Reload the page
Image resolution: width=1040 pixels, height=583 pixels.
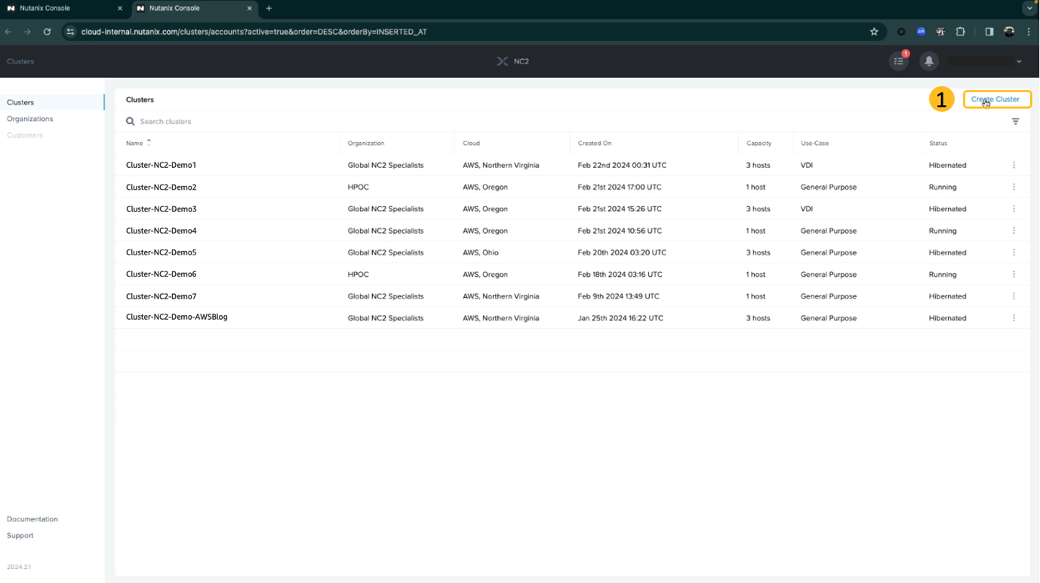click(47, 32)
